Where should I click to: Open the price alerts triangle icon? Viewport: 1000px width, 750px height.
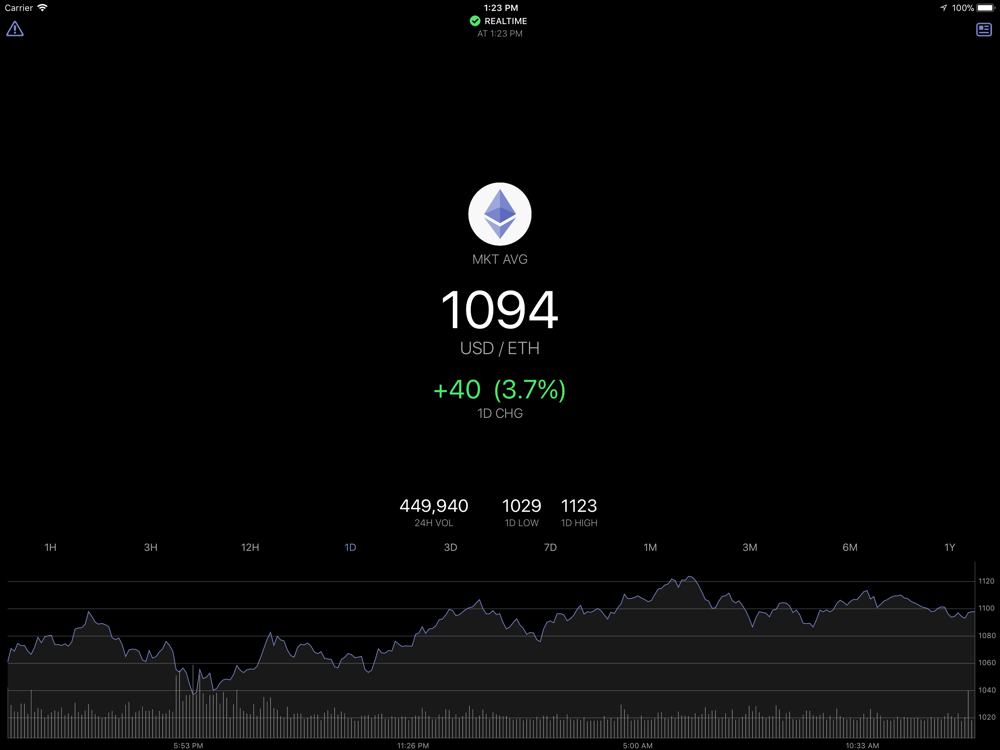click(15, 29)
